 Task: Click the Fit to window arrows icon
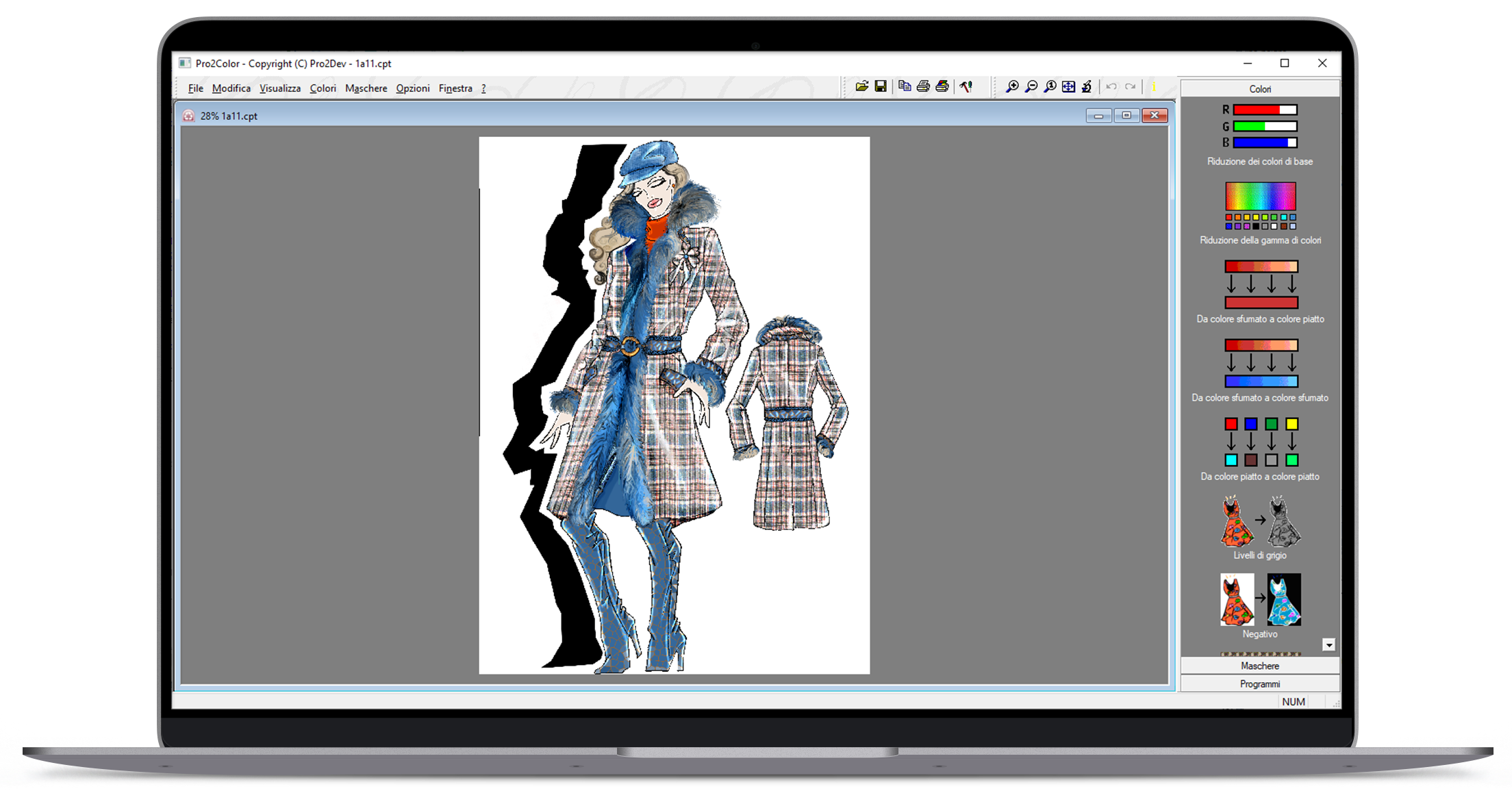tap(1068, 86)
